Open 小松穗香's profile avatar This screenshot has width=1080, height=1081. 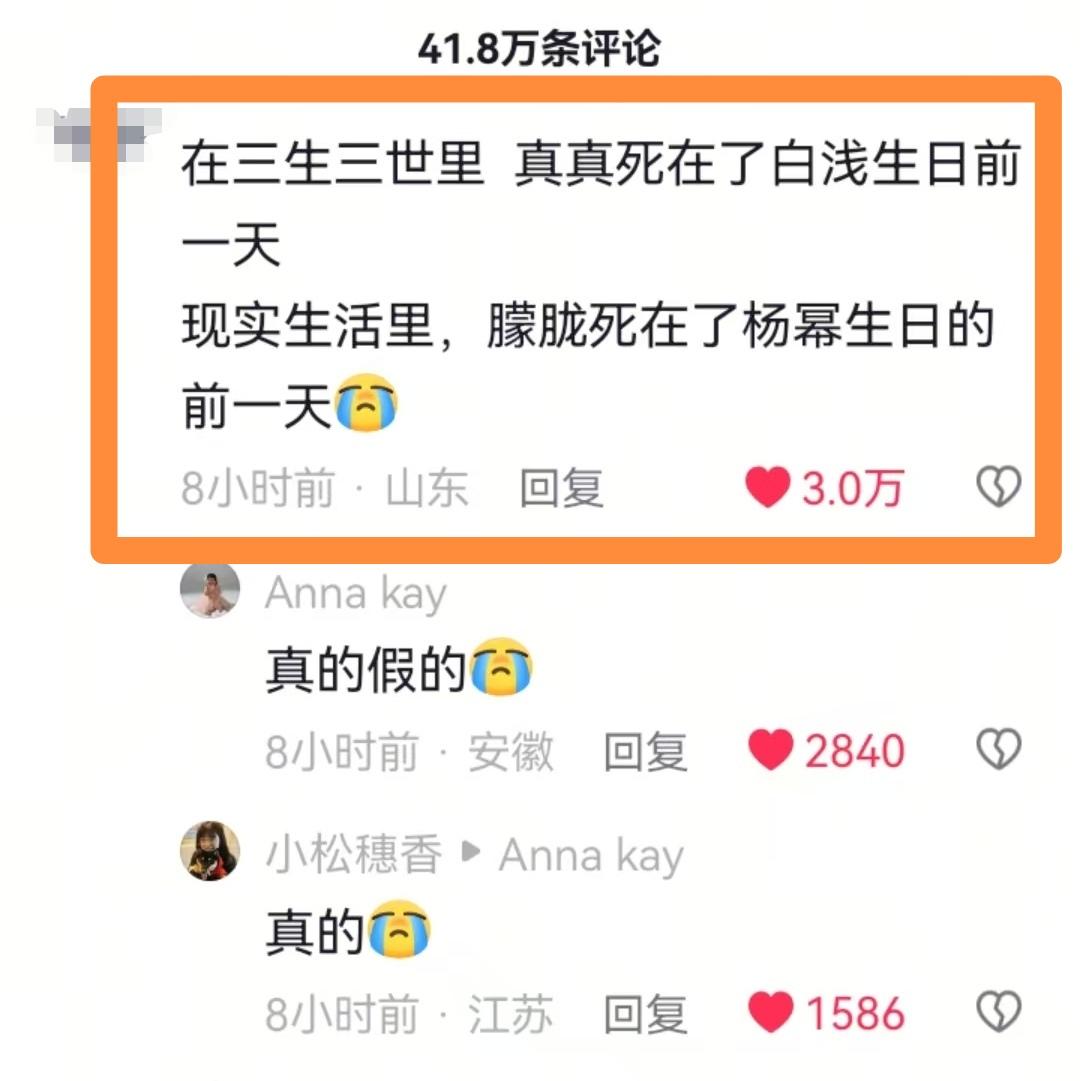[210, 851]
